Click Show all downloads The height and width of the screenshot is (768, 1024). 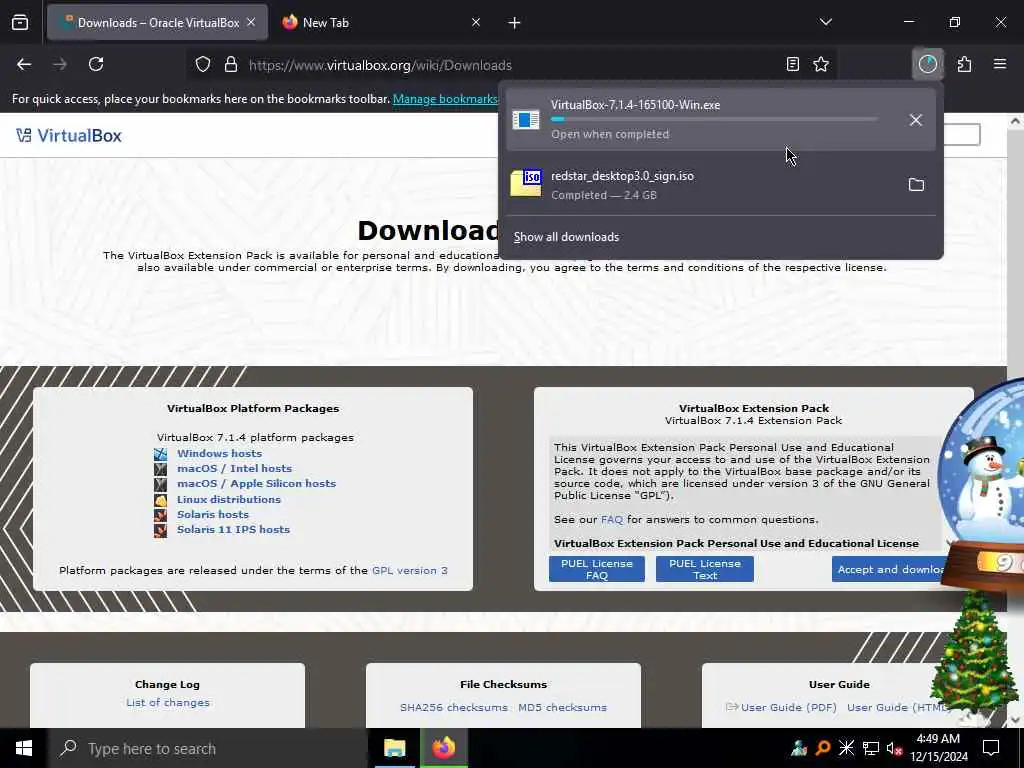(x=566, y=237)
